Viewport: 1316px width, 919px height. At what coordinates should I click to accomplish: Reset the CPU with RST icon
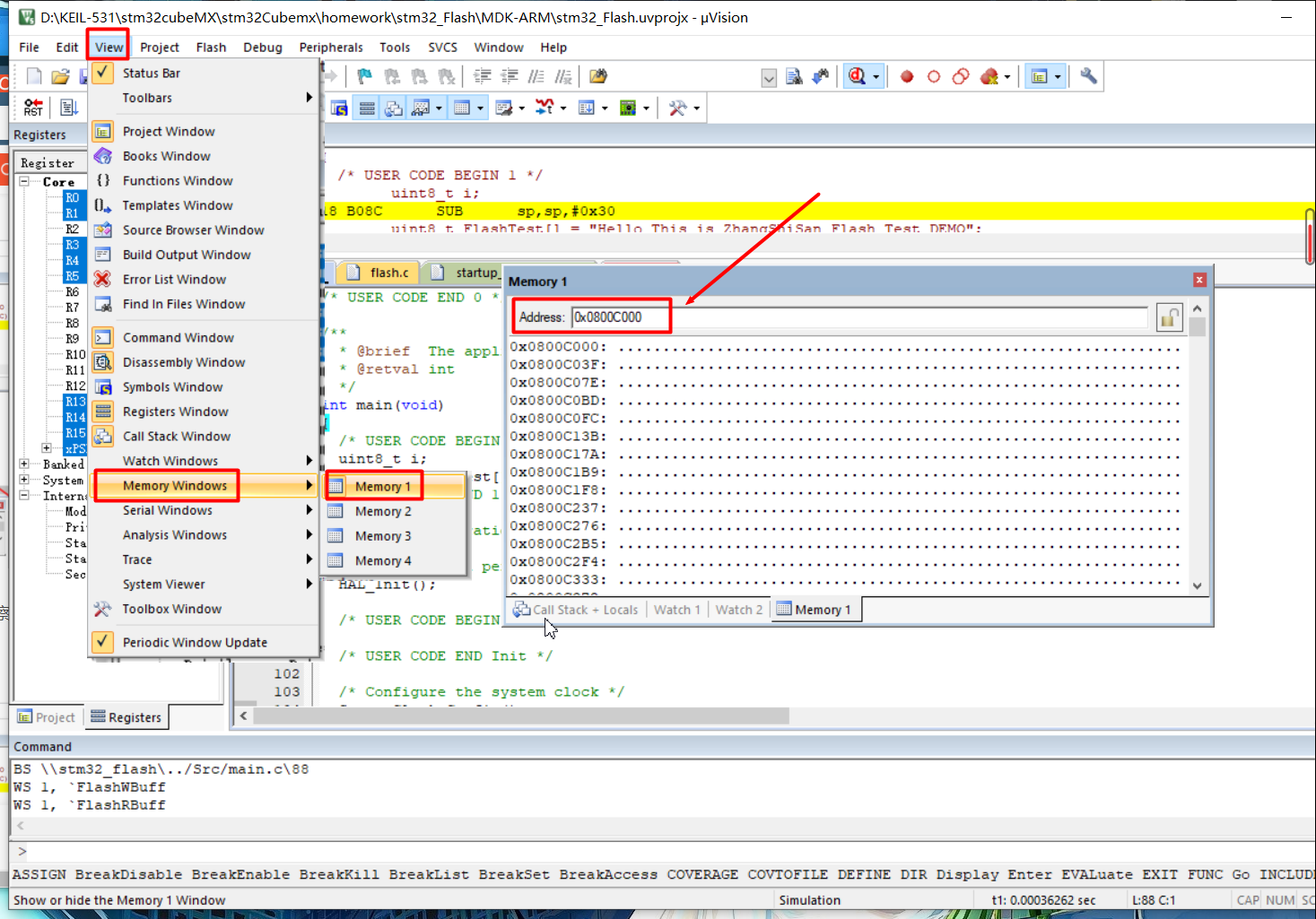pyautogui.click(x=33, y=108)
